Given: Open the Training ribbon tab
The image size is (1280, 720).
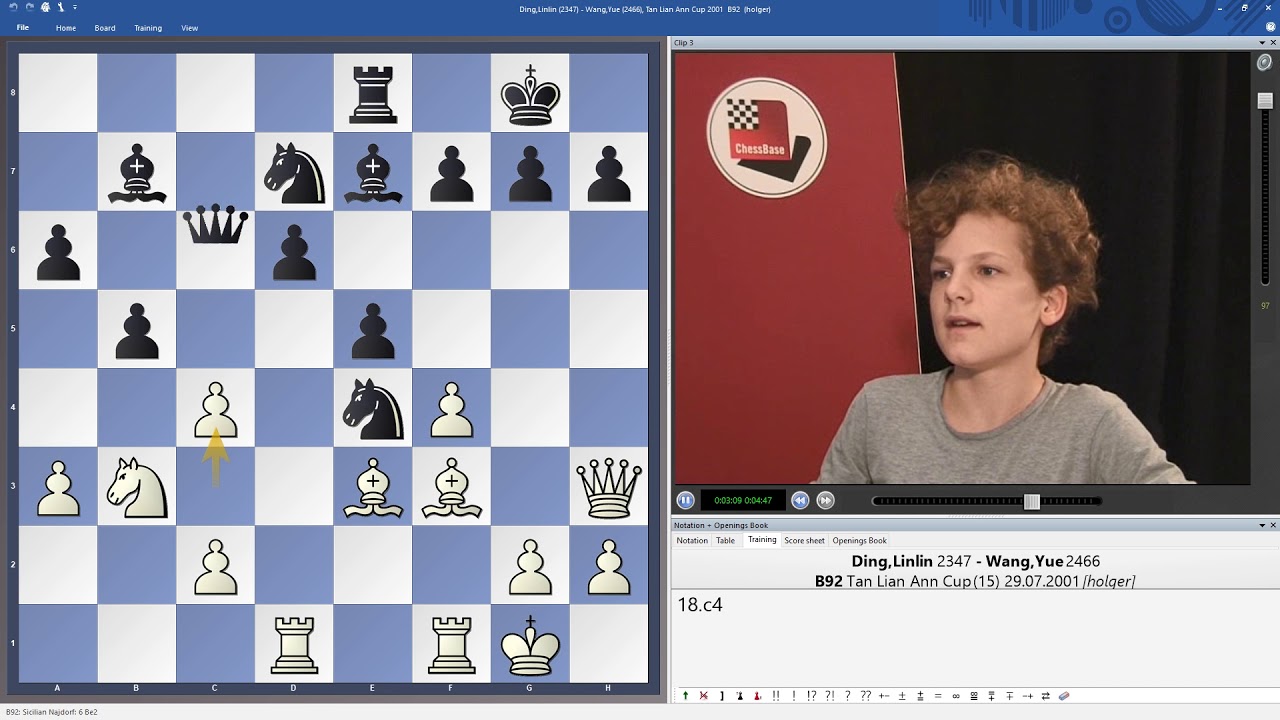Looking at the screenshot, I should pyautogui.click(x=148, y=28).
